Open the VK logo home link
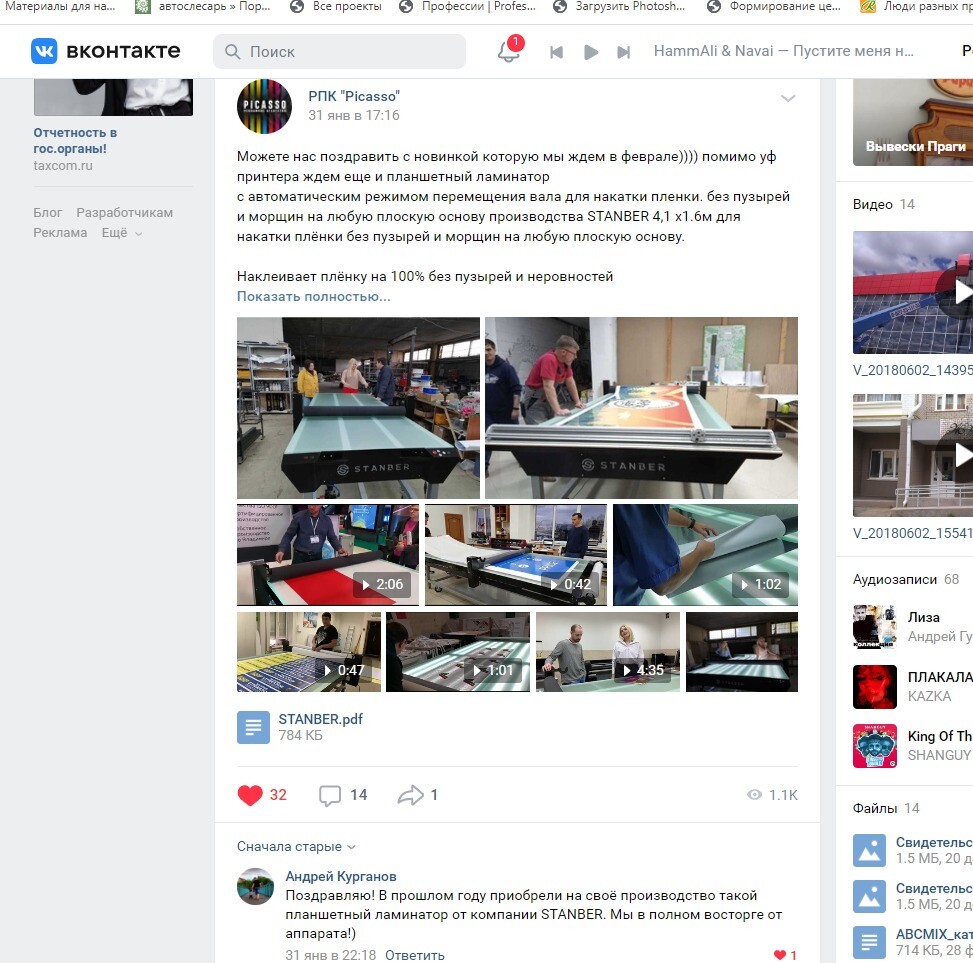The height and width of the screenshot is (963, 973). 105,51
